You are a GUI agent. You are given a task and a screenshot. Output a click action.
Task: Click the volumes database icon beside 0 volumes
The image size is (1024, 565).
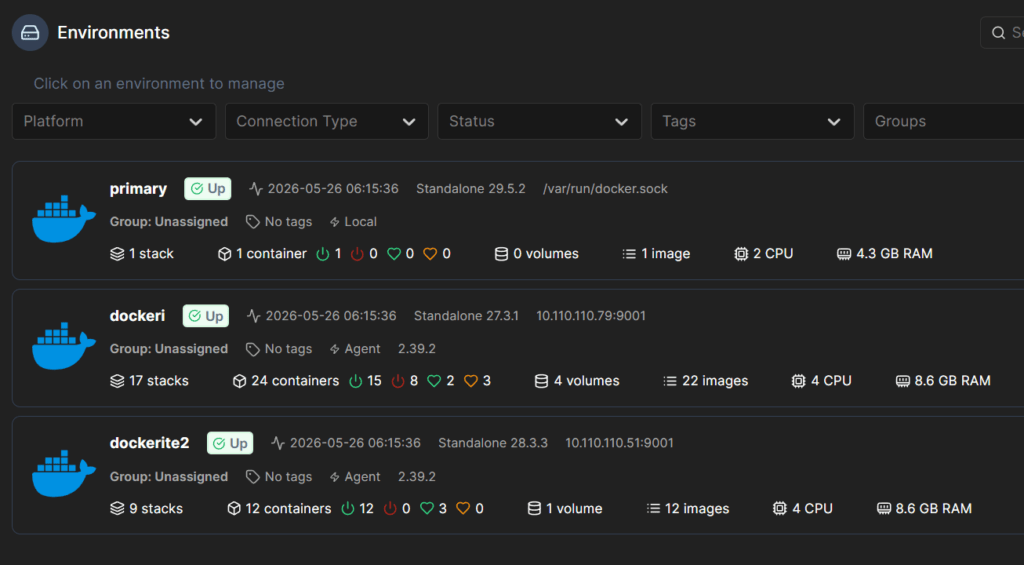click(x=501, y=254)
